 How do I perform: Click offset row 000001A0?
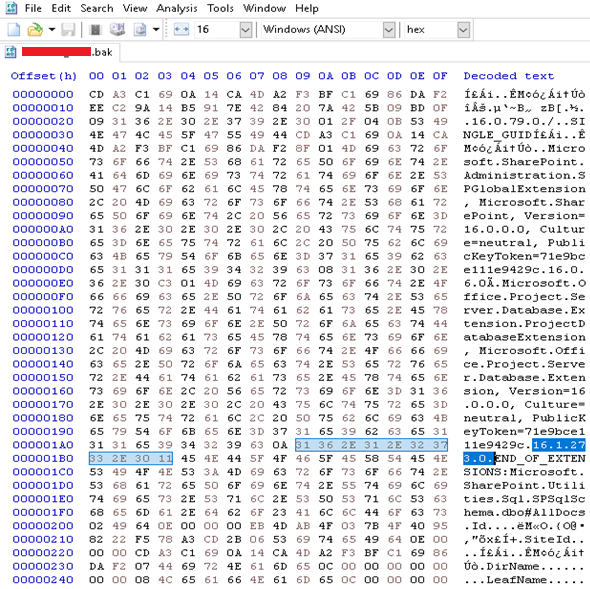pyautogui.click(x=43, y=445)
